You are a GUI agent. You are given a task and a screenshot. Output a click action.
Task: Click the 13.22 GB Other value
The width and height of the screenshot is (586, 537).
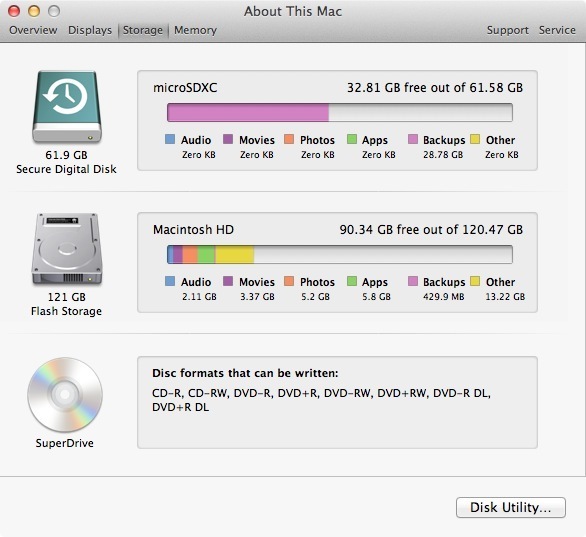click(x=505, y=297)
